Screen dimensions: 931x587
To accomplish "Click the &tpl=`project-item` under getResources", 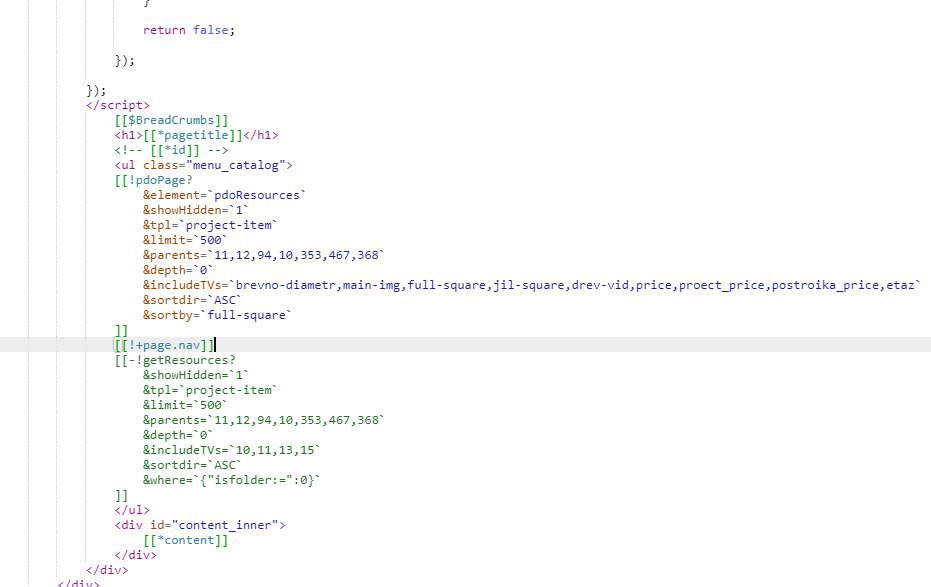I will [x=210, y=391].
